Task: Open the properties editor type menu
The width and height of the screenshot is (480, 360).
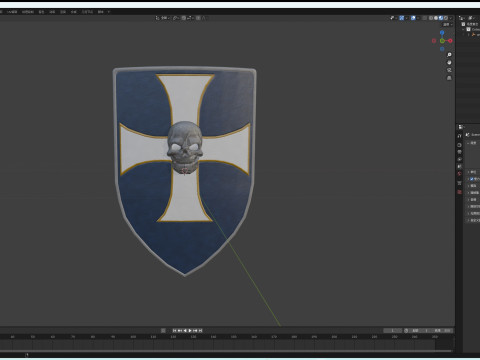Action: [x=461, y=127]
